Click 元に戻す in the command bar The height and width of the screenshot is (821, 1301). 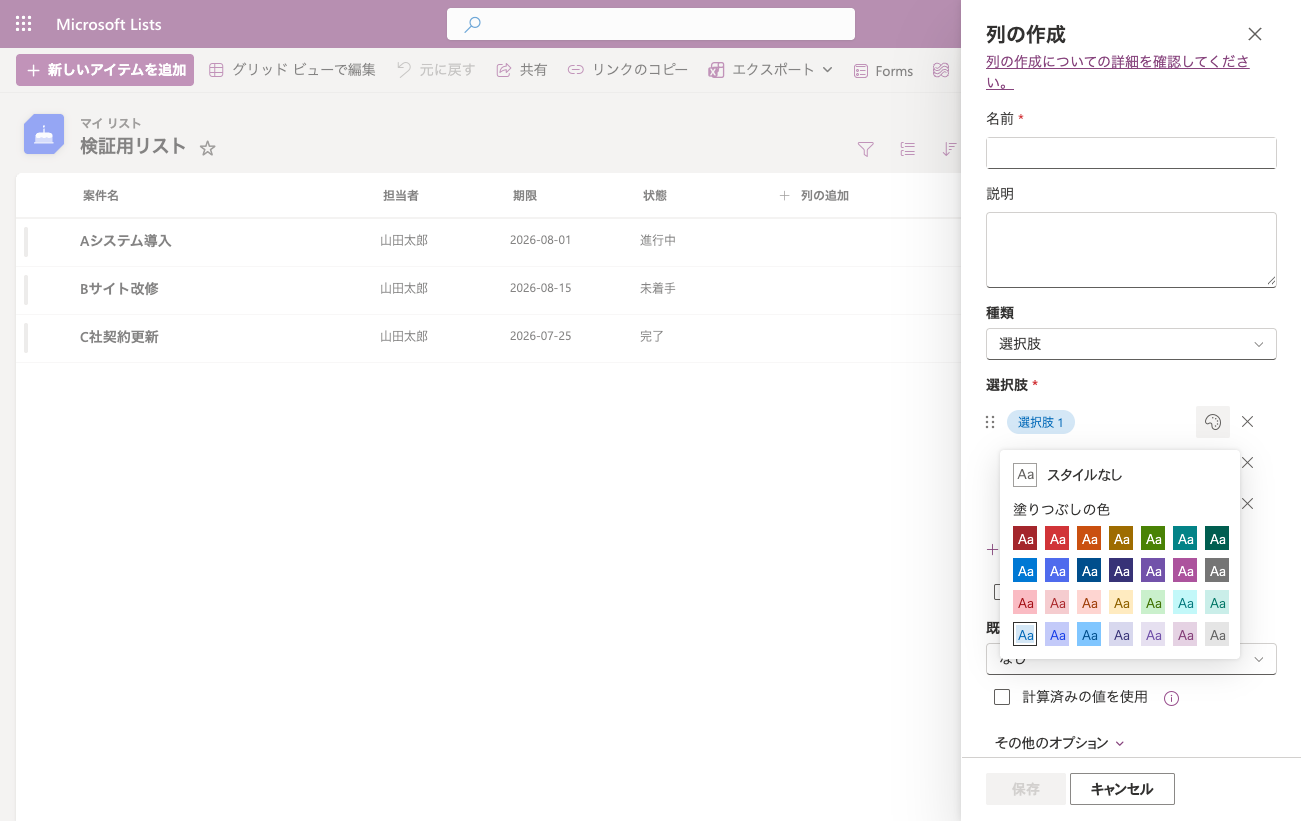pos(435,70)
